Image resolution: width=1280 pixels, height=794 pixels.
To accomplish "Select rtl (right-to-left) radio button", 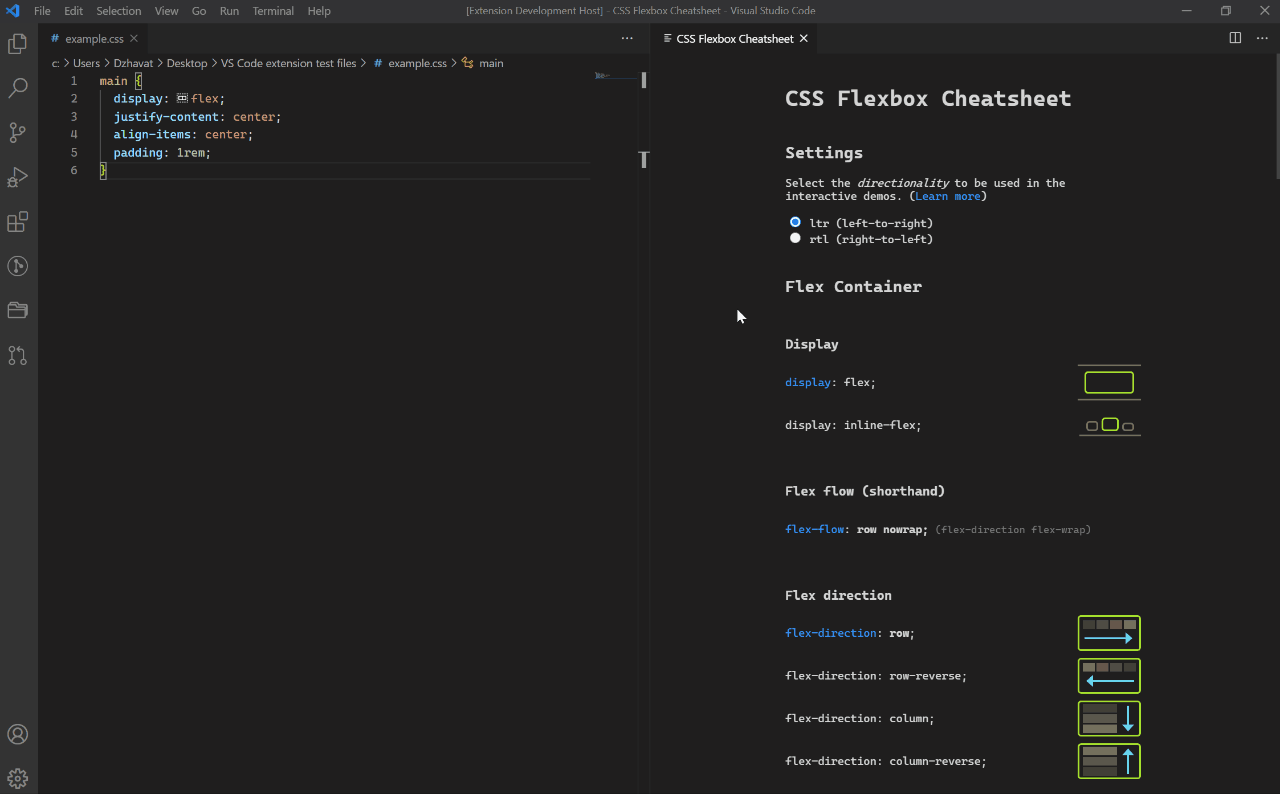I will click(x=795, y=238).
